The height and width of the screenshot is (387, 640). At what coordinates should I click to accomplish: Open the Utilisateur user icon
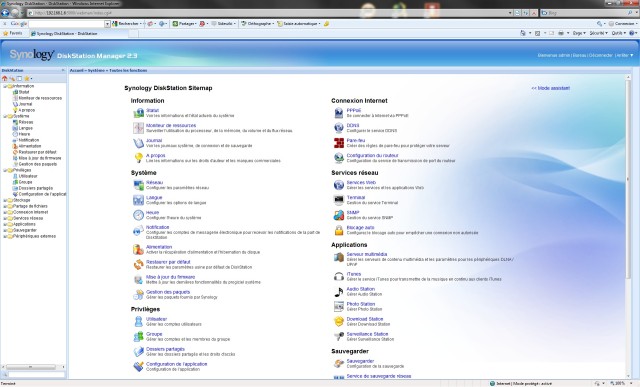tap(138, 322)
